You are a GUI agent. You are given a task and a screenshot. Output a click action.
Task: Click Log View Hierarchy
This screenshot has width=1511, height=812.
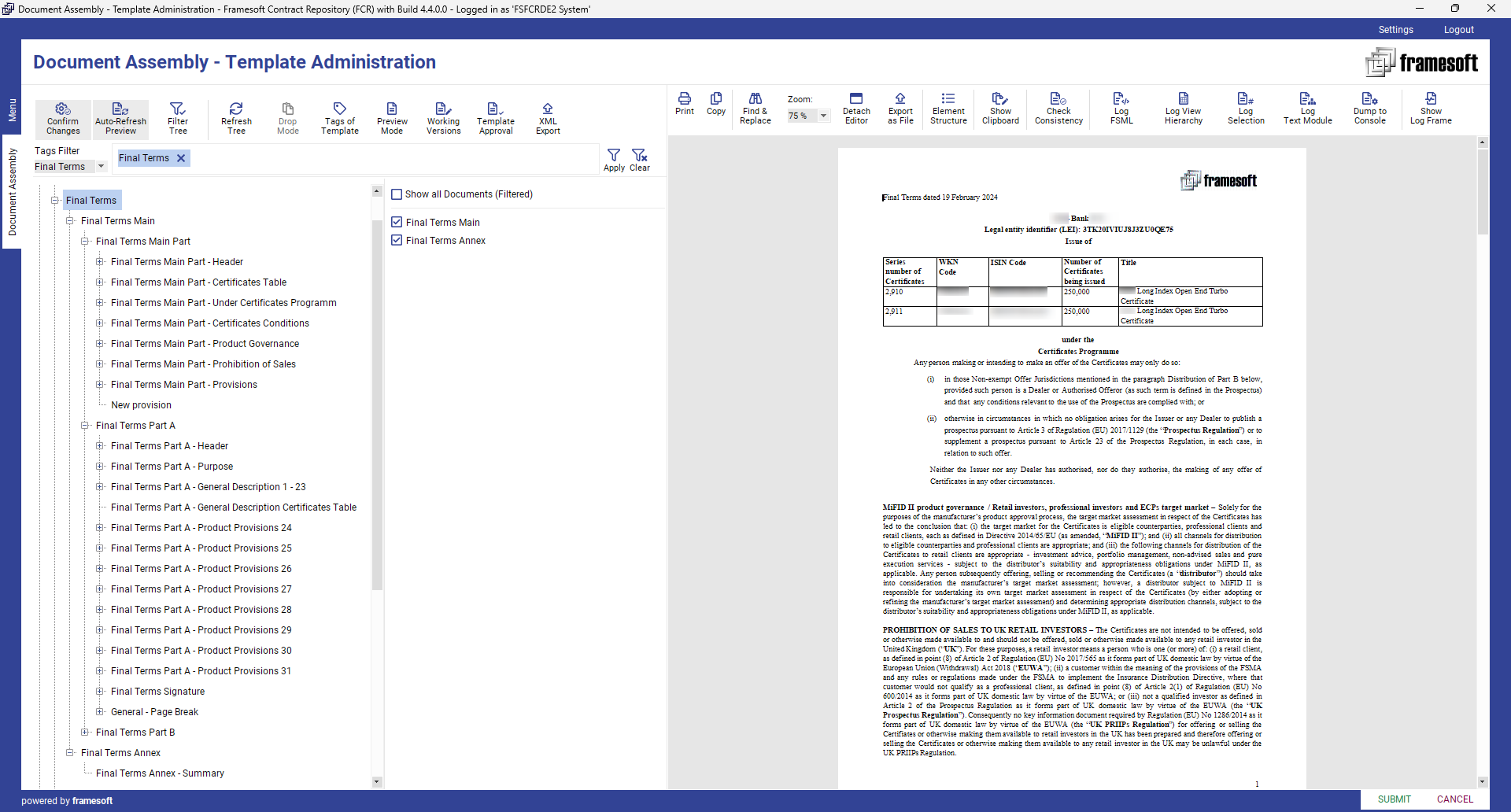pos(1184,109)
